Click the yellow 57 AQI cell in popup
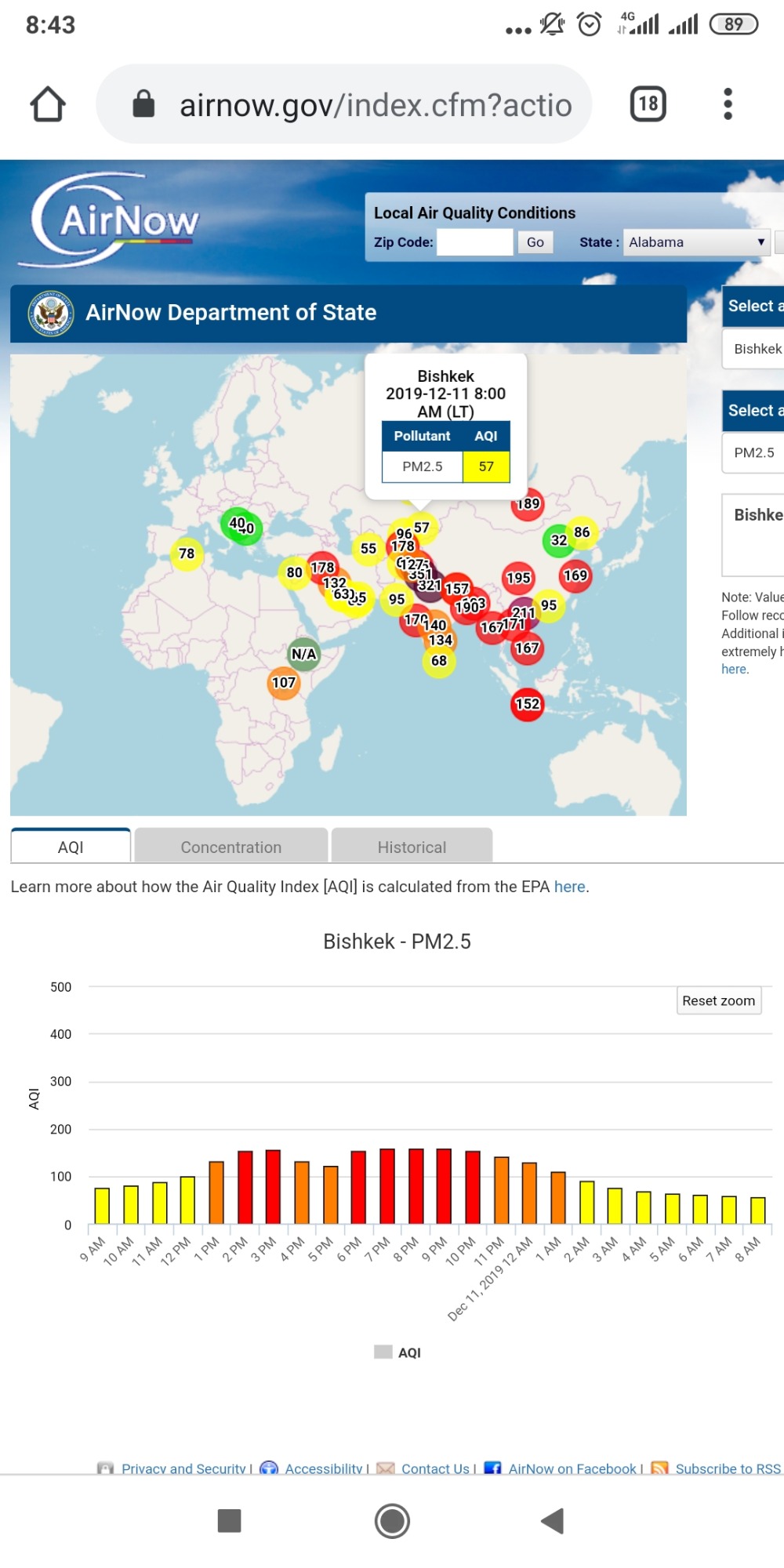This screenshot has height=1568, width=784. point(486,466)
